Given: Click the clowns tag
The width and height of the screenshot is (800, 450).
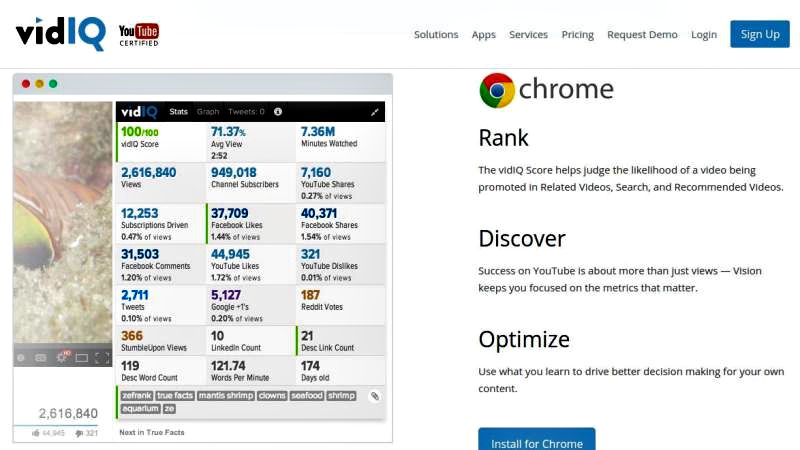Looking at the screenshot, I should [x=272, y=396].
